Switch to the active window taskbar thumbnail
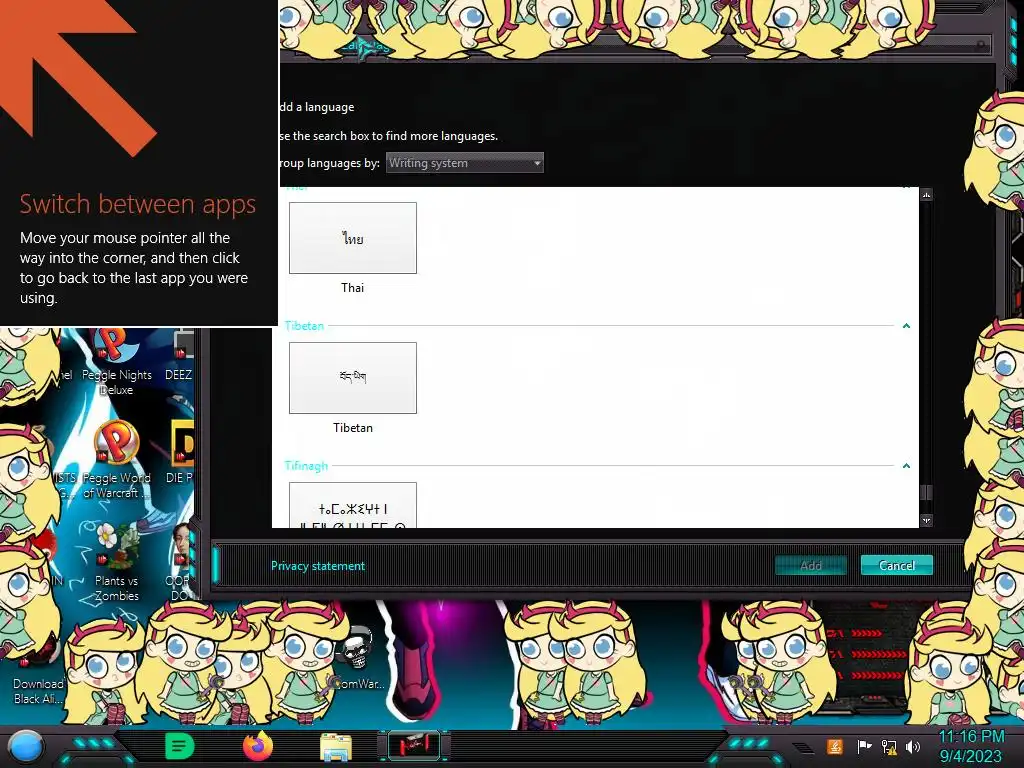The image size is (1024, 768). pos(414,746)
